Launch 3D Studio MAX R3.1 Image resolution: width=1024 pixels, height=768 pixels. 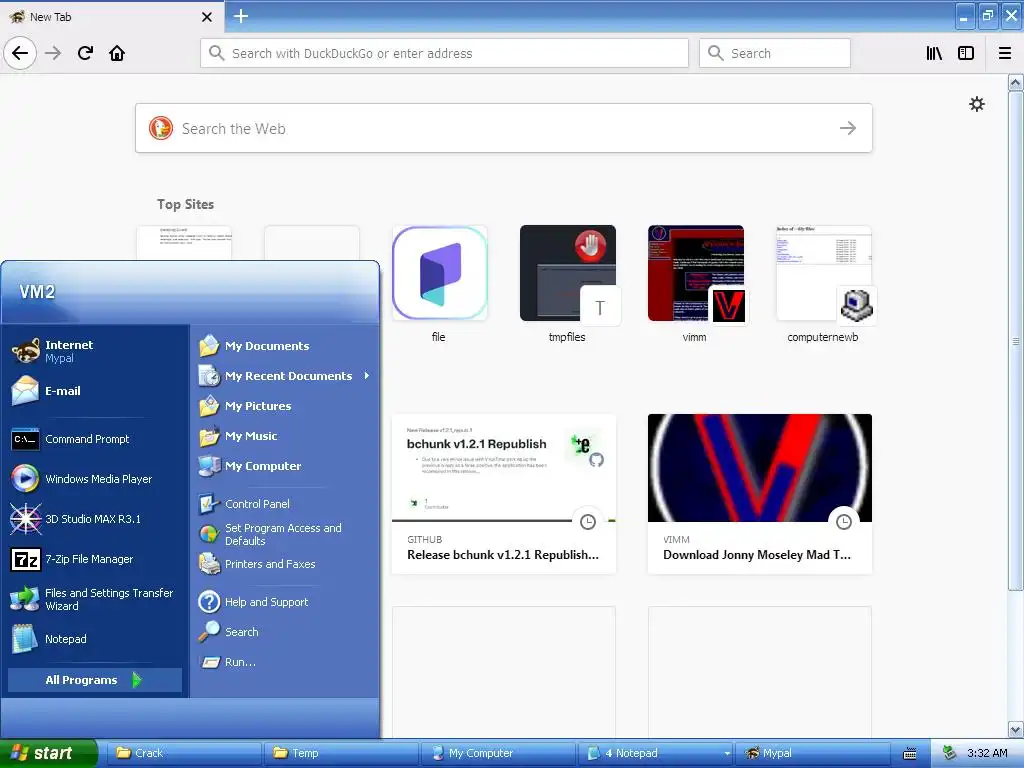coord(95,519)
